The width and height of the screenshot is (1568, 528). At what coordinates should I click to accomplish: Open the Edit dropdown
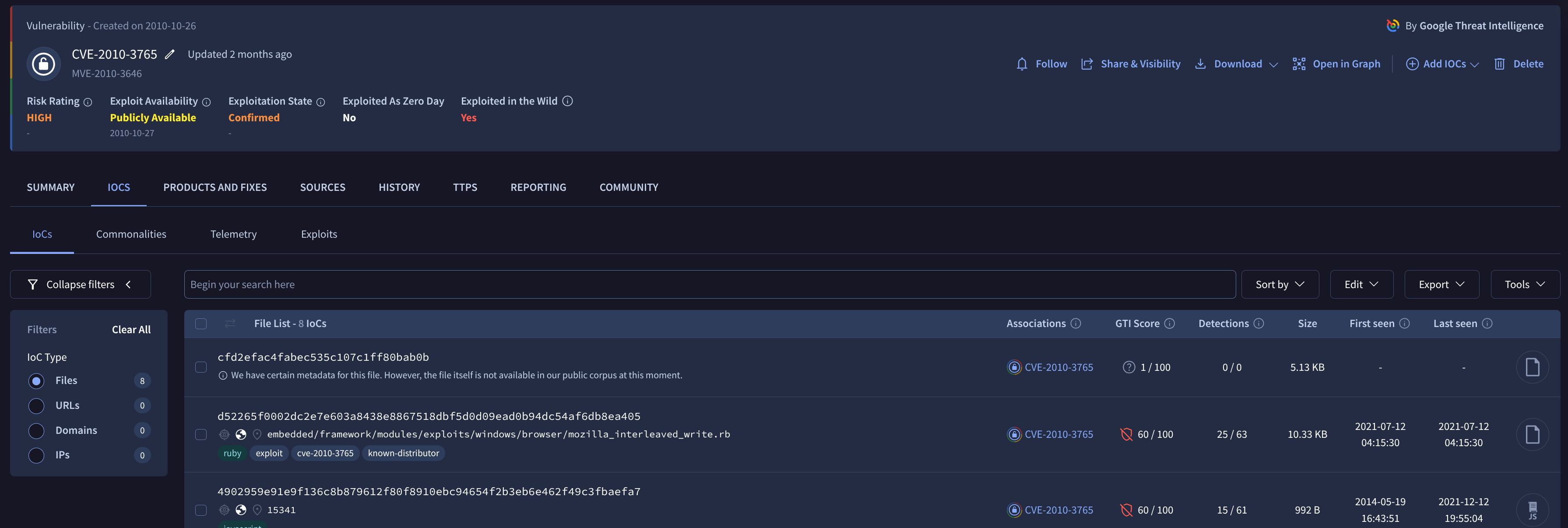[1361, 285]
